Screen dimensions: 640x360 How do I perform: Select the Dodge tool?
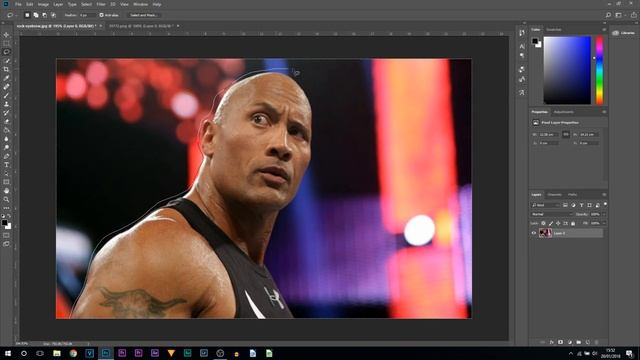[x=6, y=147]
